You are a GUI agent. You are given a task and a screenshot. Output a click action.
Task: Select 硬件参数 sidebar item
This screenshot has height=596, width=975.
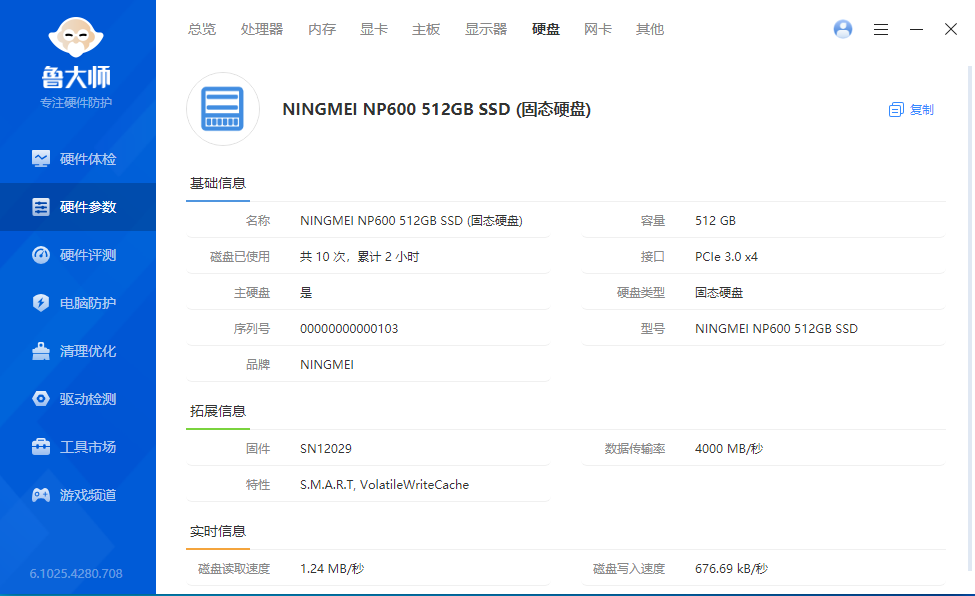(78, 207)
